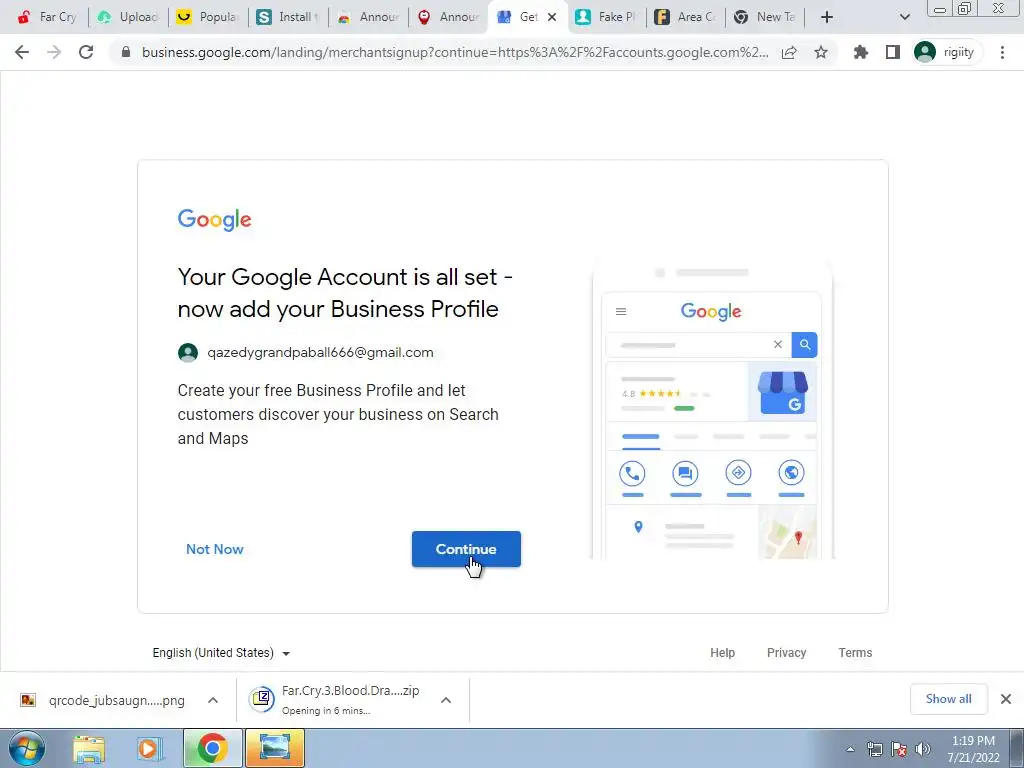Click the account avatar beside the email
This screenshot has width=1024, height=768.
(188, 353)
